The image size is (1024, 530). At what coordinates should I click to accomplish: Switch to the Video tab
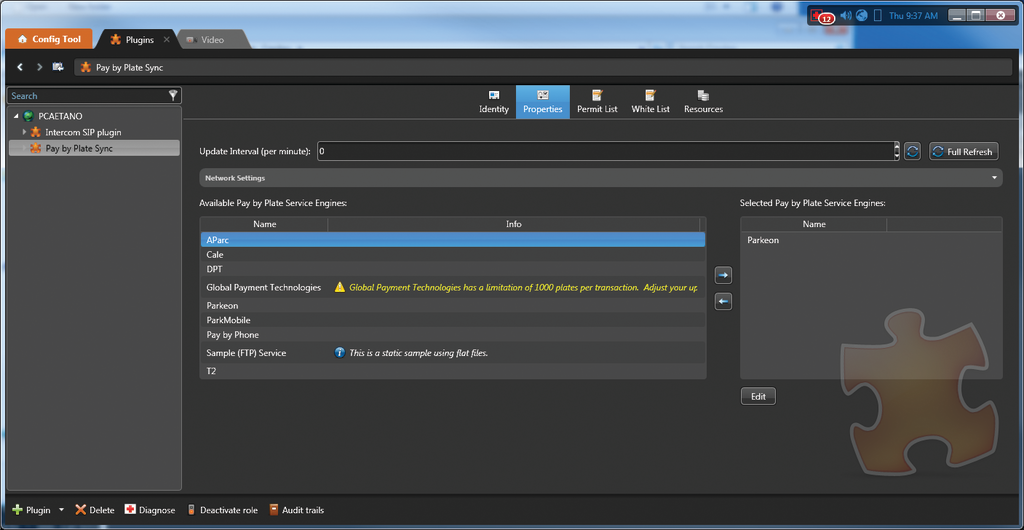tap(214, 40)
